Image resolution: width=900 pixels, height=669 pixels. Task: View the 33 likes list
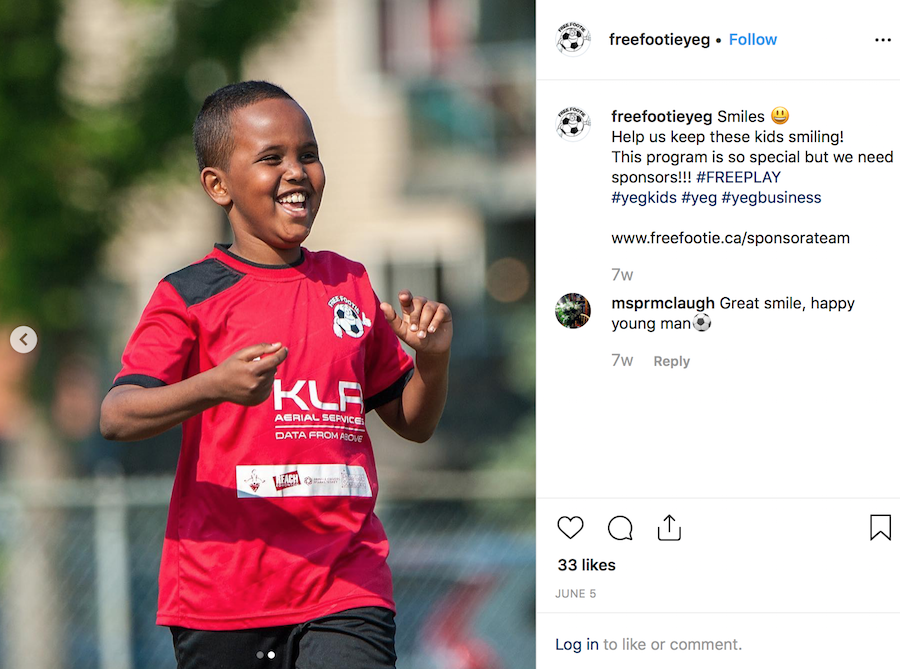pyautogui.click(x=587, y=565)
